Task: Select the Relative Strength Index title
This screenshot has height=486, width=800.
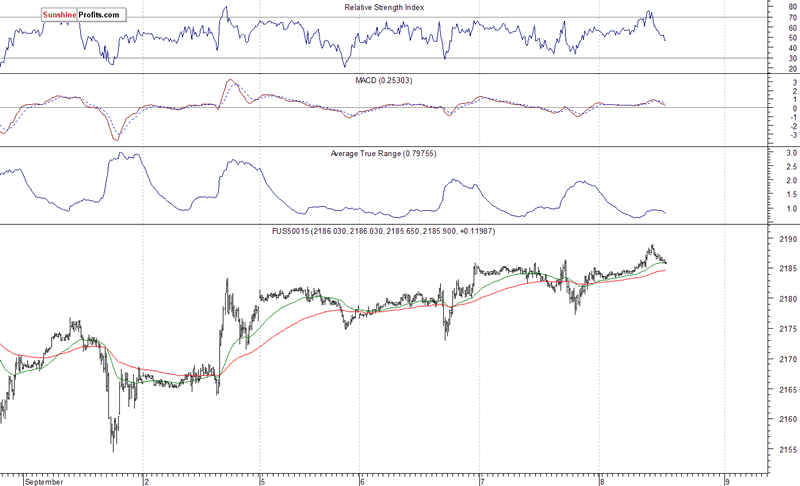Action: point(384,8)
